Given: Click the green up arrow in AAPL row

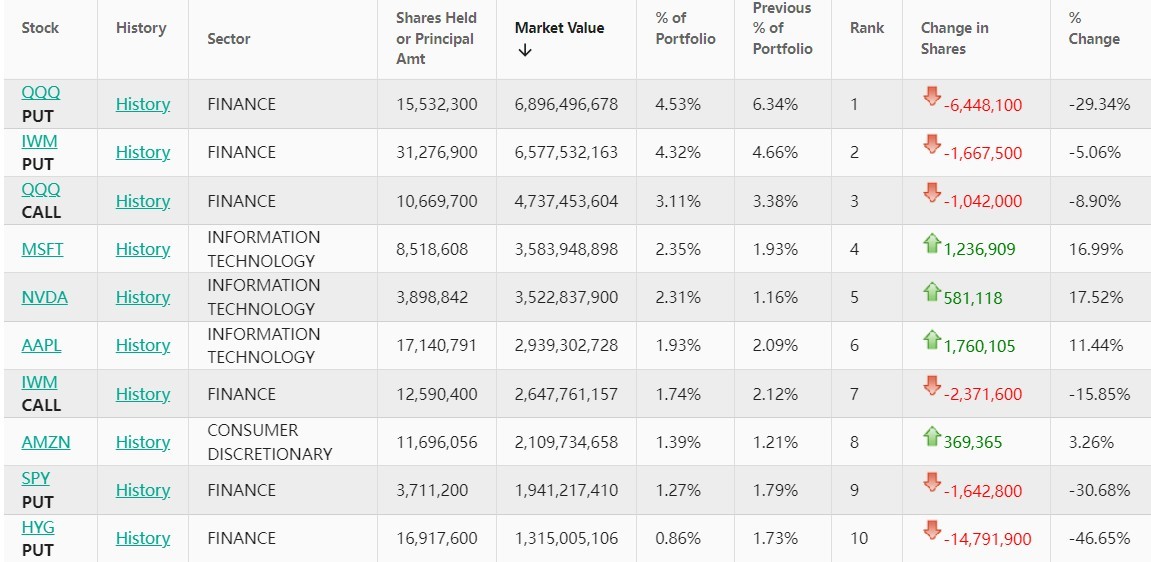Looking at the screenshot, I should tap(932, 339).
